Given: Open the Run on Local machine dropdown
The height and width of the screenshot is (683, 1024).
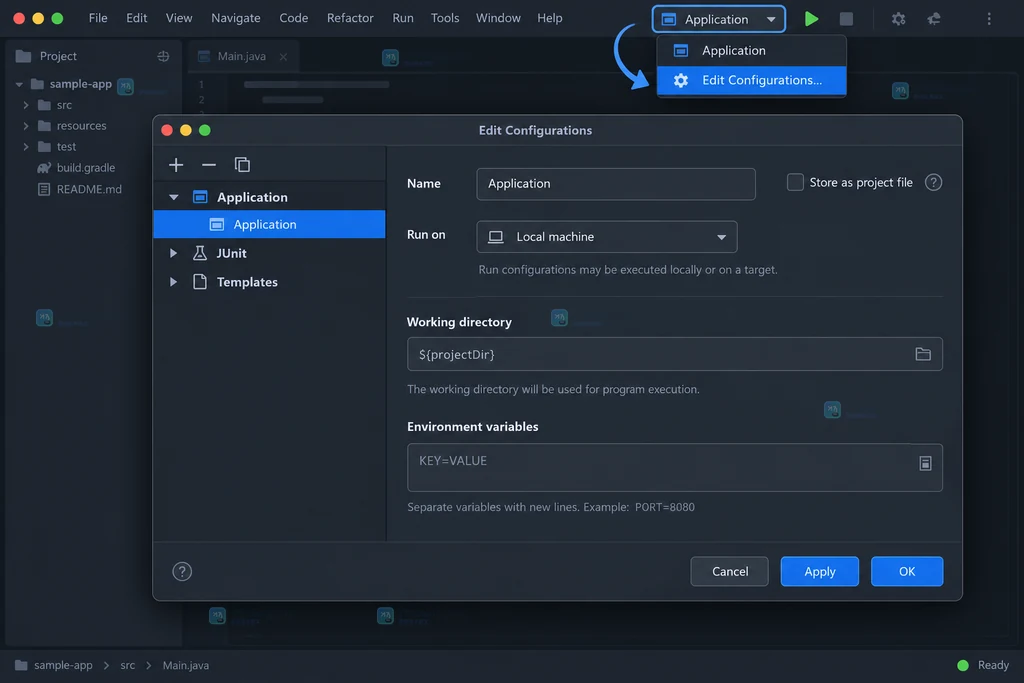Looking at the screenshot, I should coord(607,236).
